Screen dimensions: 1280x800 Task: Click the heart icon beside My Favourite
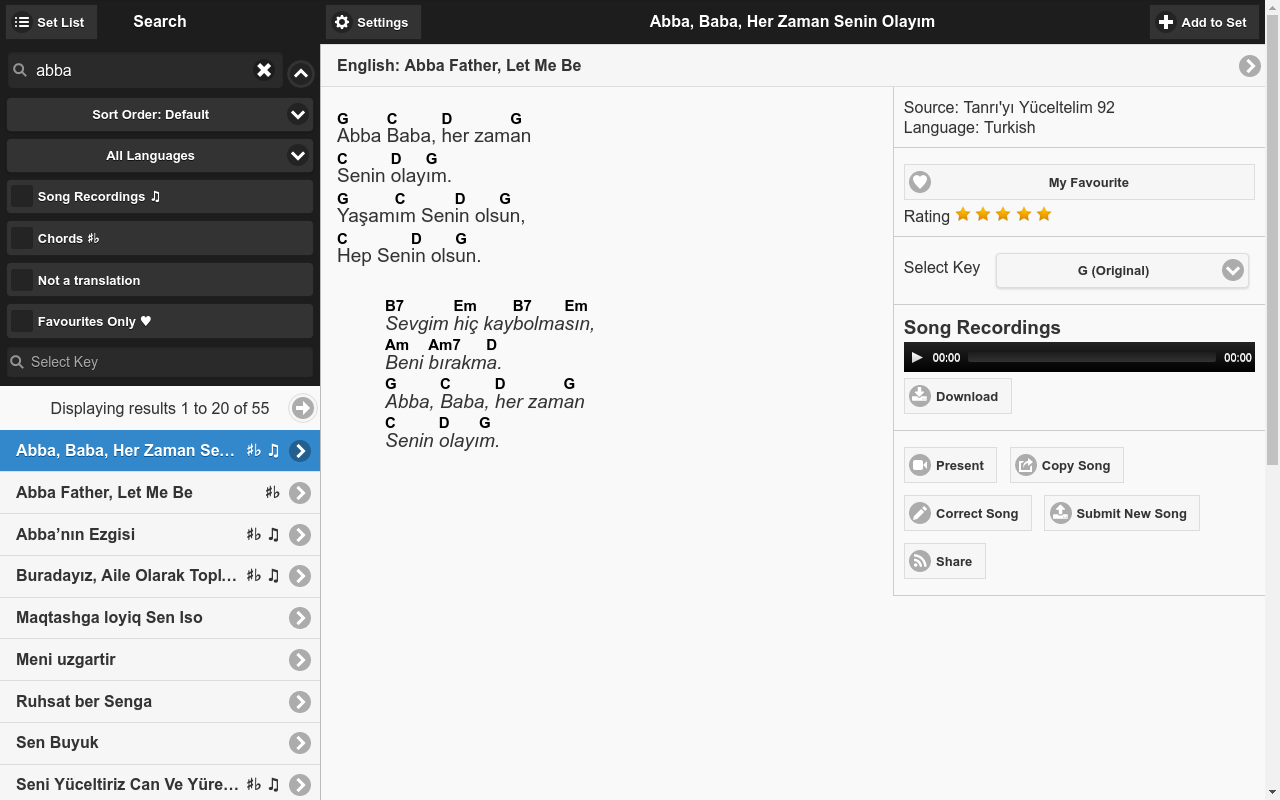click(920, 182)
